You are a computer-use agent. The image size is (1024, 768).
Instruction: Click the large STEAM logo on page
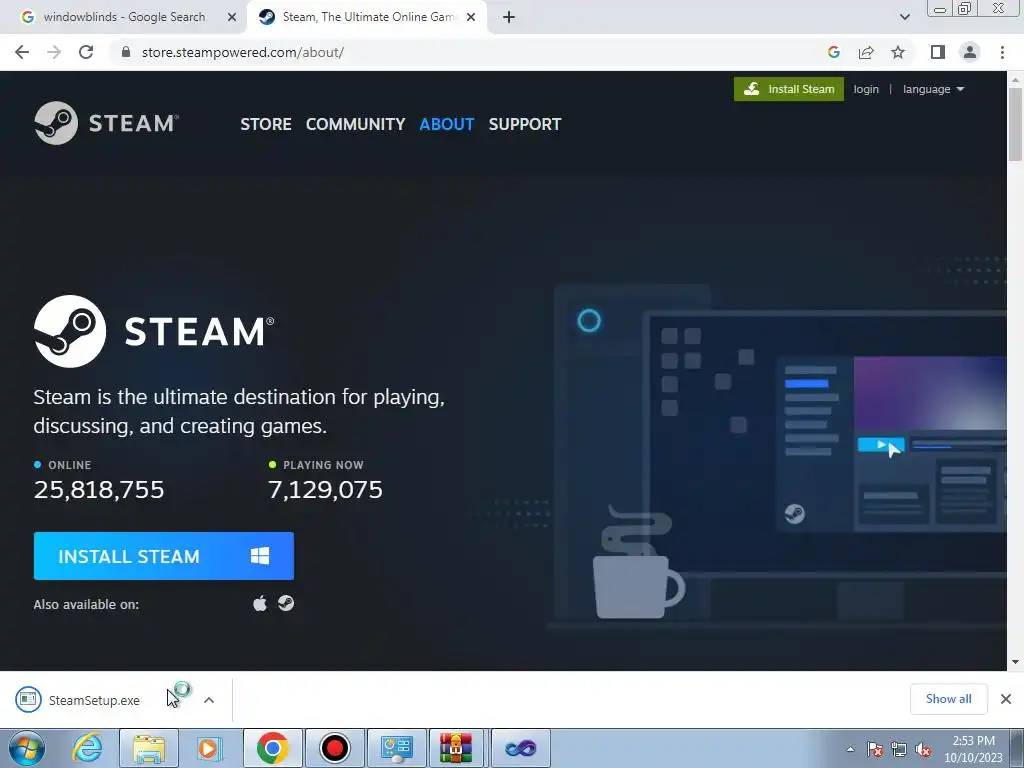(154, 331)
